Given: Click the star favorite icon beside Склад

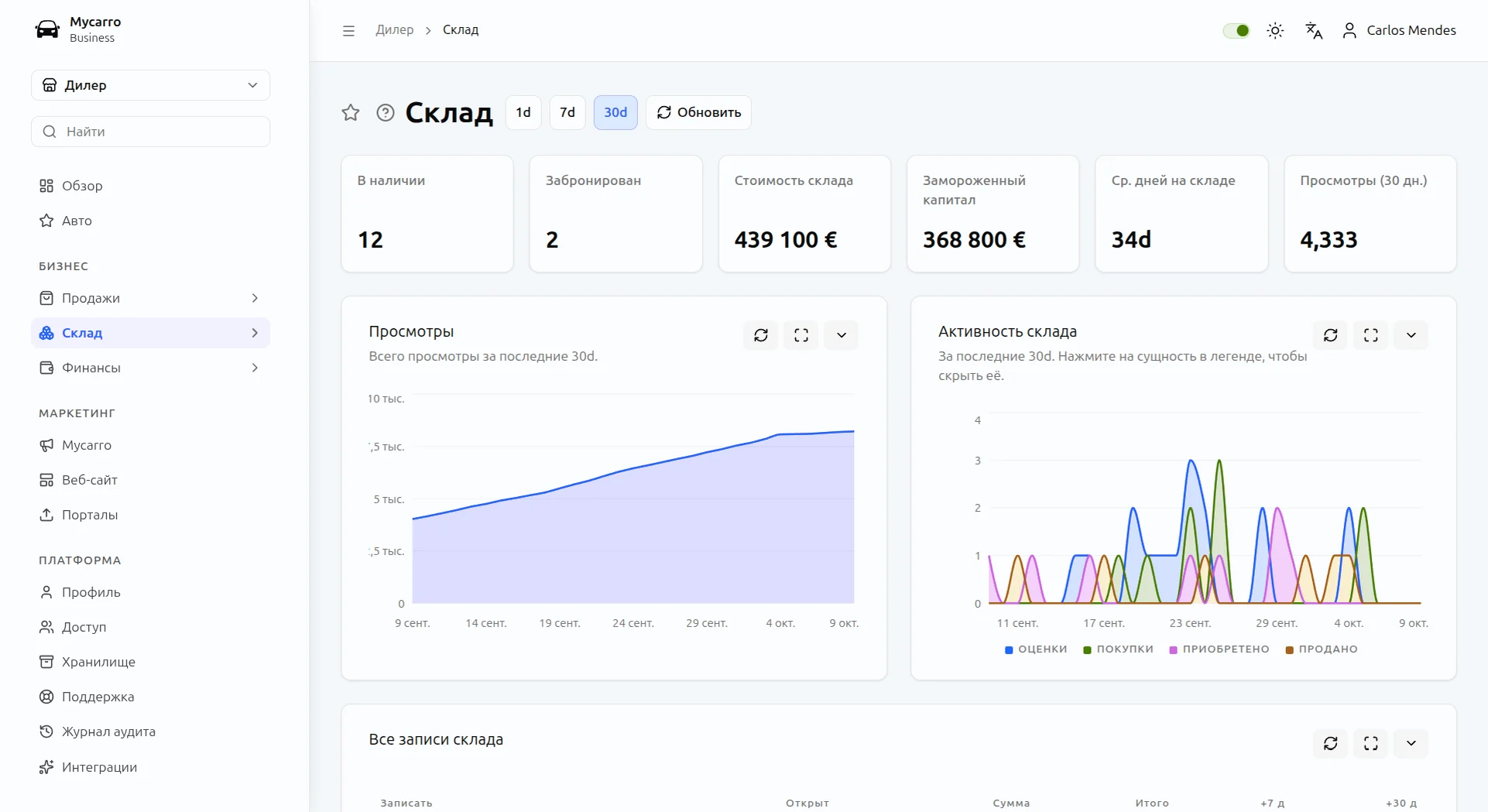Looking at the screenshot, I should (x=351, y=113).
